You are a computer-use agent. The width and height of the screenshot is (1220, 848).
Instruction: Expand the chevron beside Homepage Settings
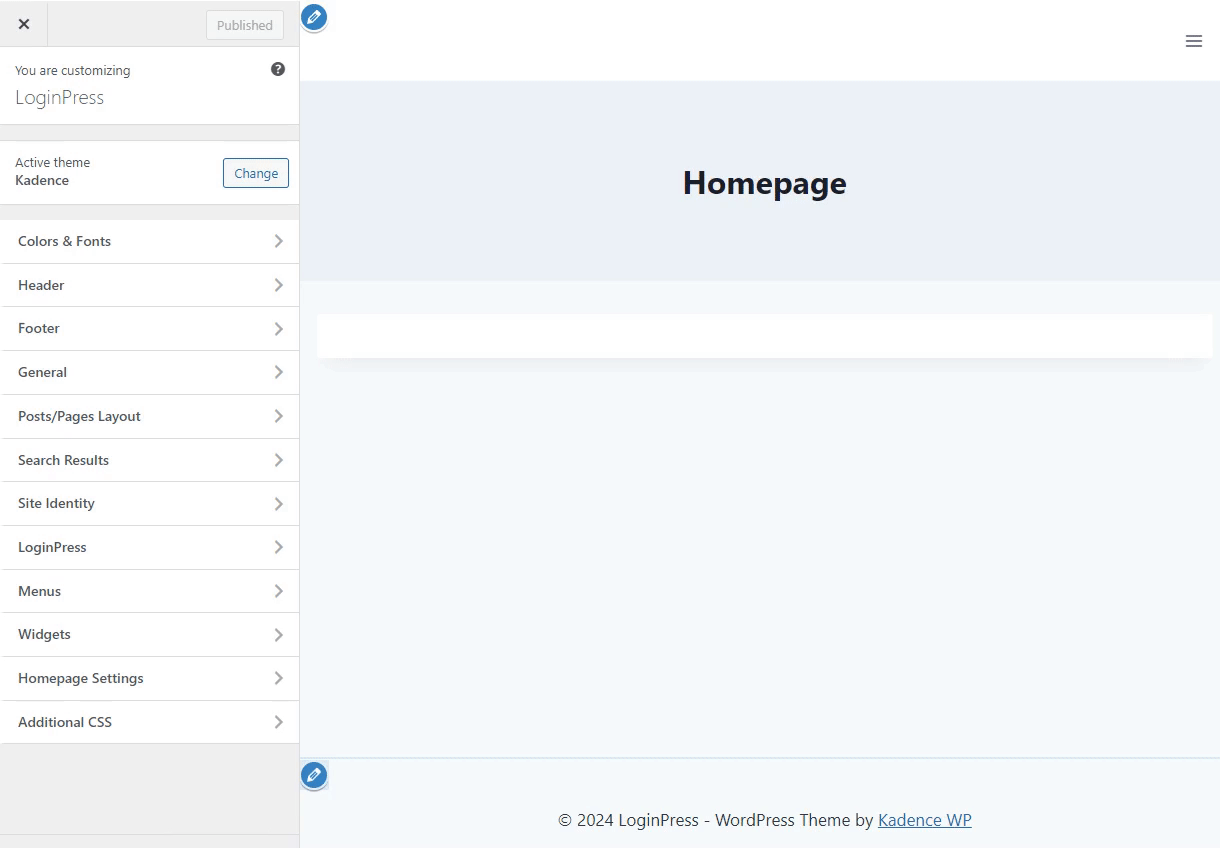tap(278, 678)
